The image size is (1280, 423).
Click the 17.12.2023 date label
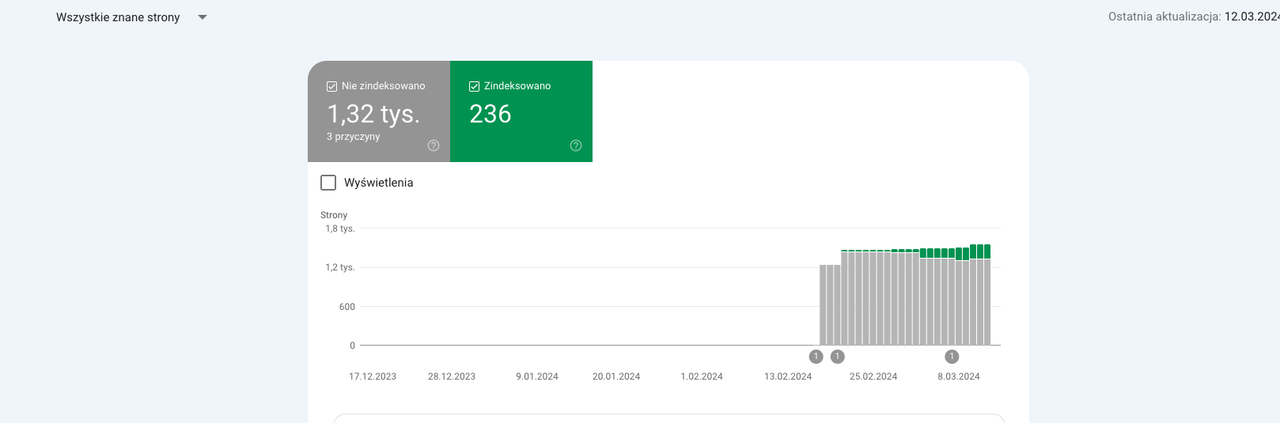373,377
